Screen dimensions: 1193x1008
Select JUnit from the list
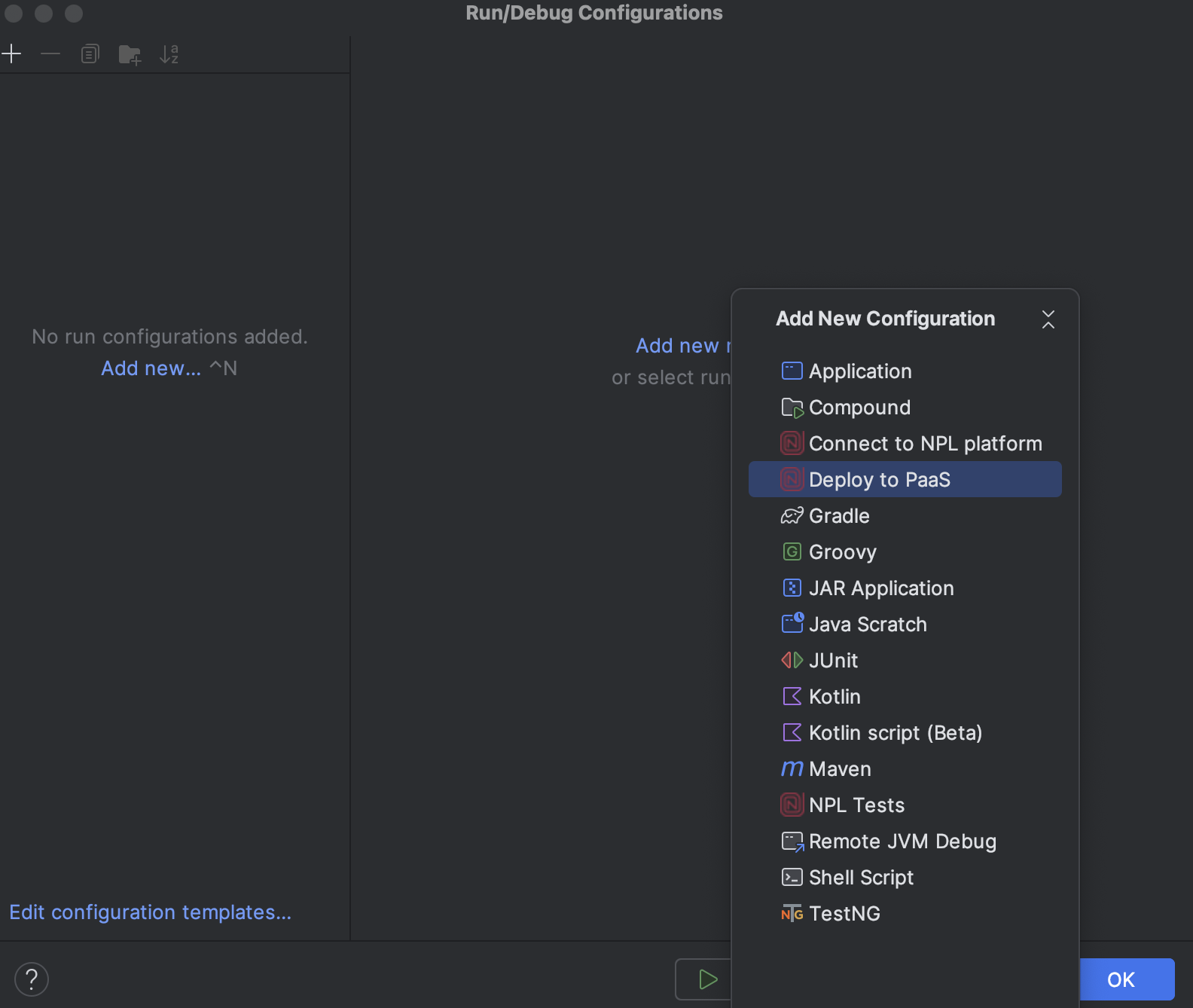(x=833, y=661)
